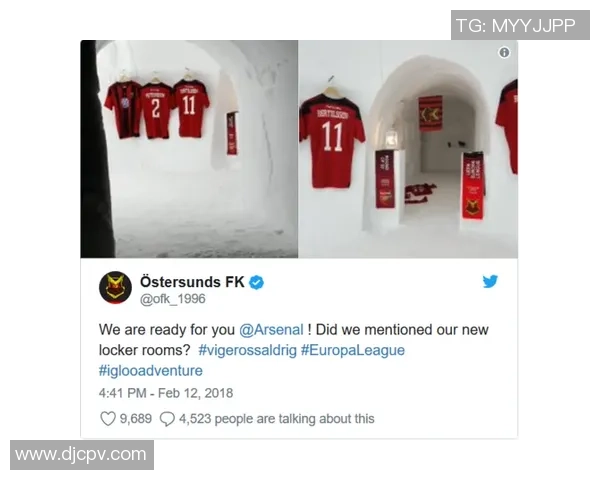
Task: Open the @Arsenal mention
Action: pos(271,330)
